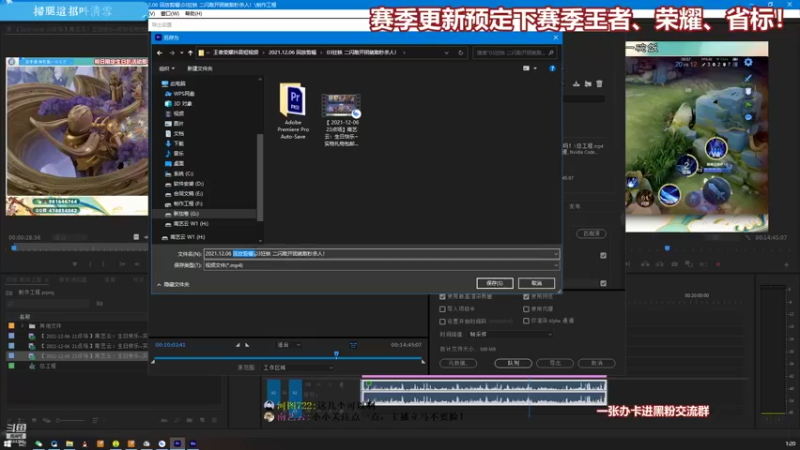Click into the 文件名 input field
The image size is (800, 450).
pos(378,254)
